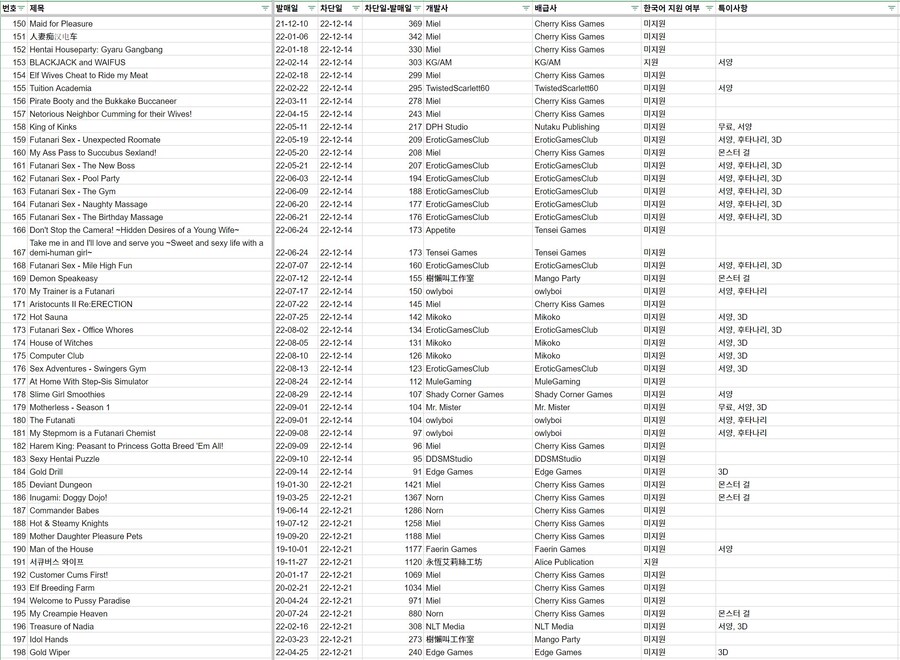The width and height of the screenshot is (900, 660).
Task: Select the '몬스터 걸' note in Demon Speakeasy row
Action: pos(806,278)
